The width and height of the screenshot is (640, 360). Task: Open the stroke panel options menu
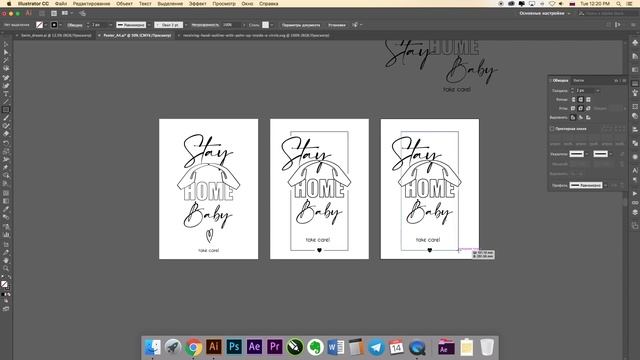[x=624, y=80]
